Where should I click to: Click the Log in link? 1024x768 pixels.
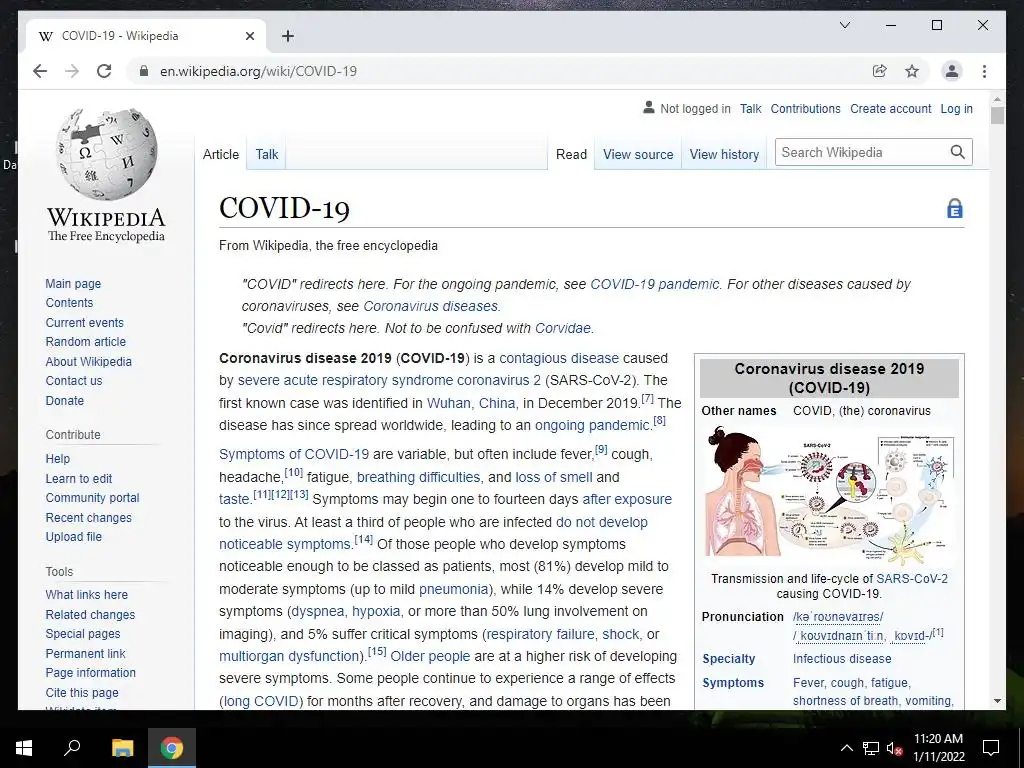(x=956, y=108)
